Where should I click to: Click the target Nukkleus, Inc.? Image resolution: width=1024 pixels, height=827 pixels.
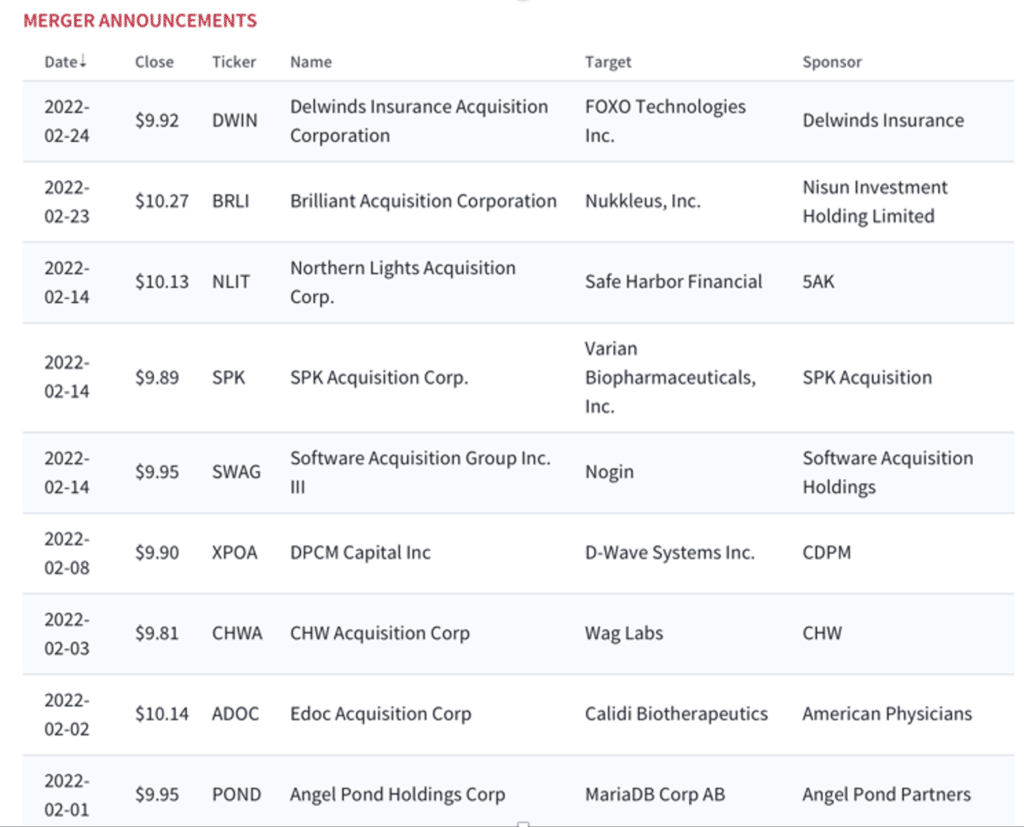643,201
